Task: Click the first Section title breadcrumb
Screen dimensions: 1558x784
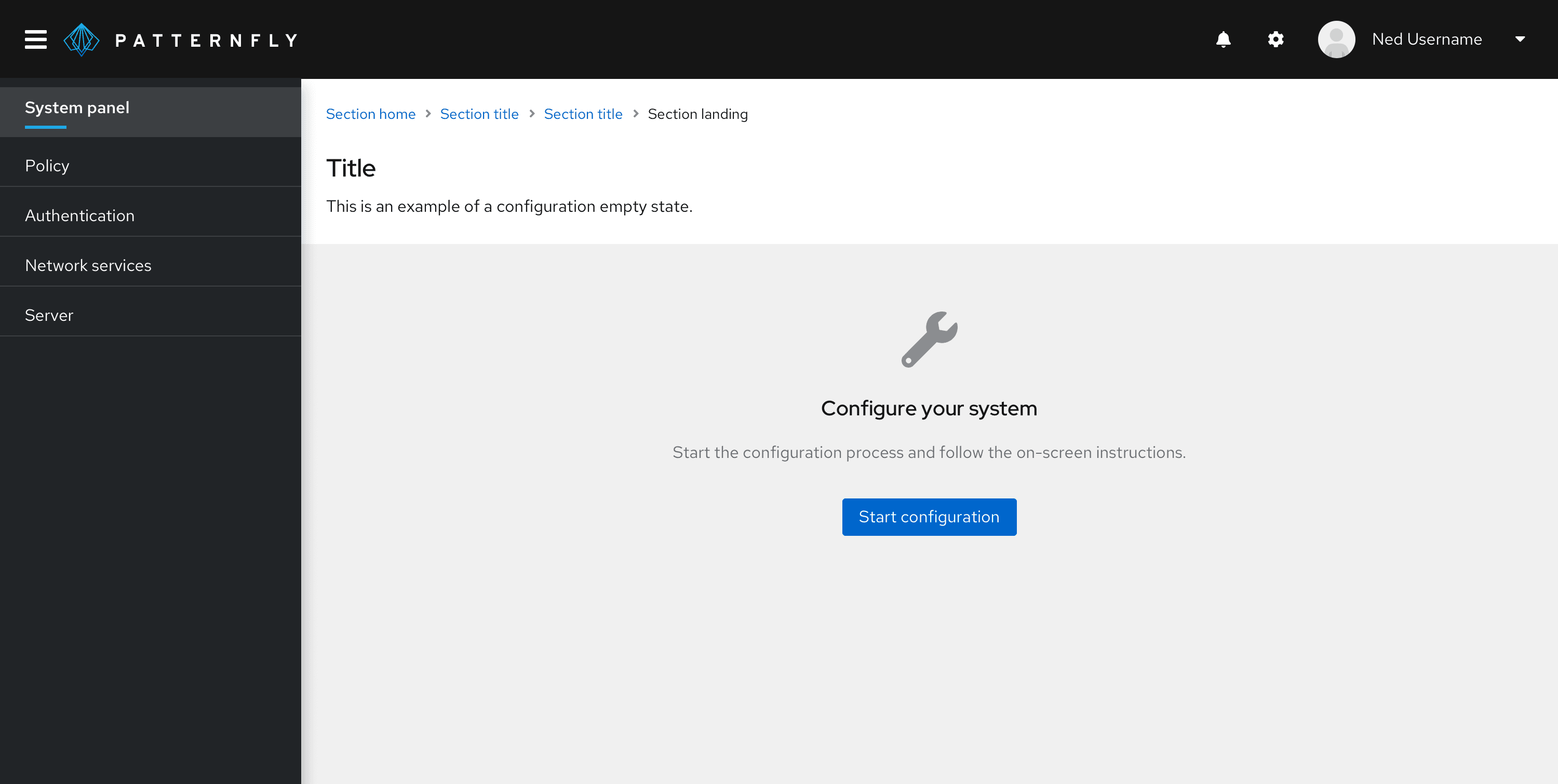Action: (x=479, y=114)
